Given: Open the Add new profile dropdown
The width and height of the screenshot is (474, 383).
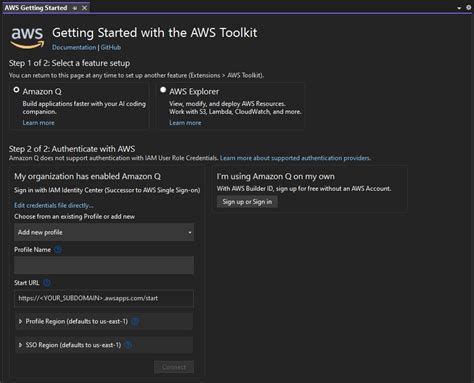Looking at the screenshot, I should tap(104, 232).
